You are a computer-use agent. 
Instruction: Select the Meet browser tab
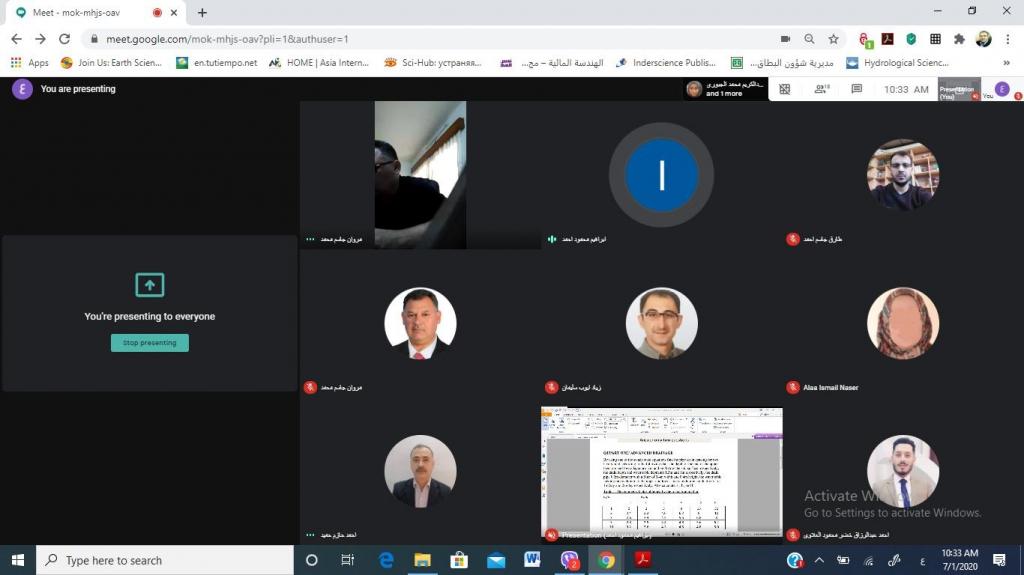[x=85, y=13]
